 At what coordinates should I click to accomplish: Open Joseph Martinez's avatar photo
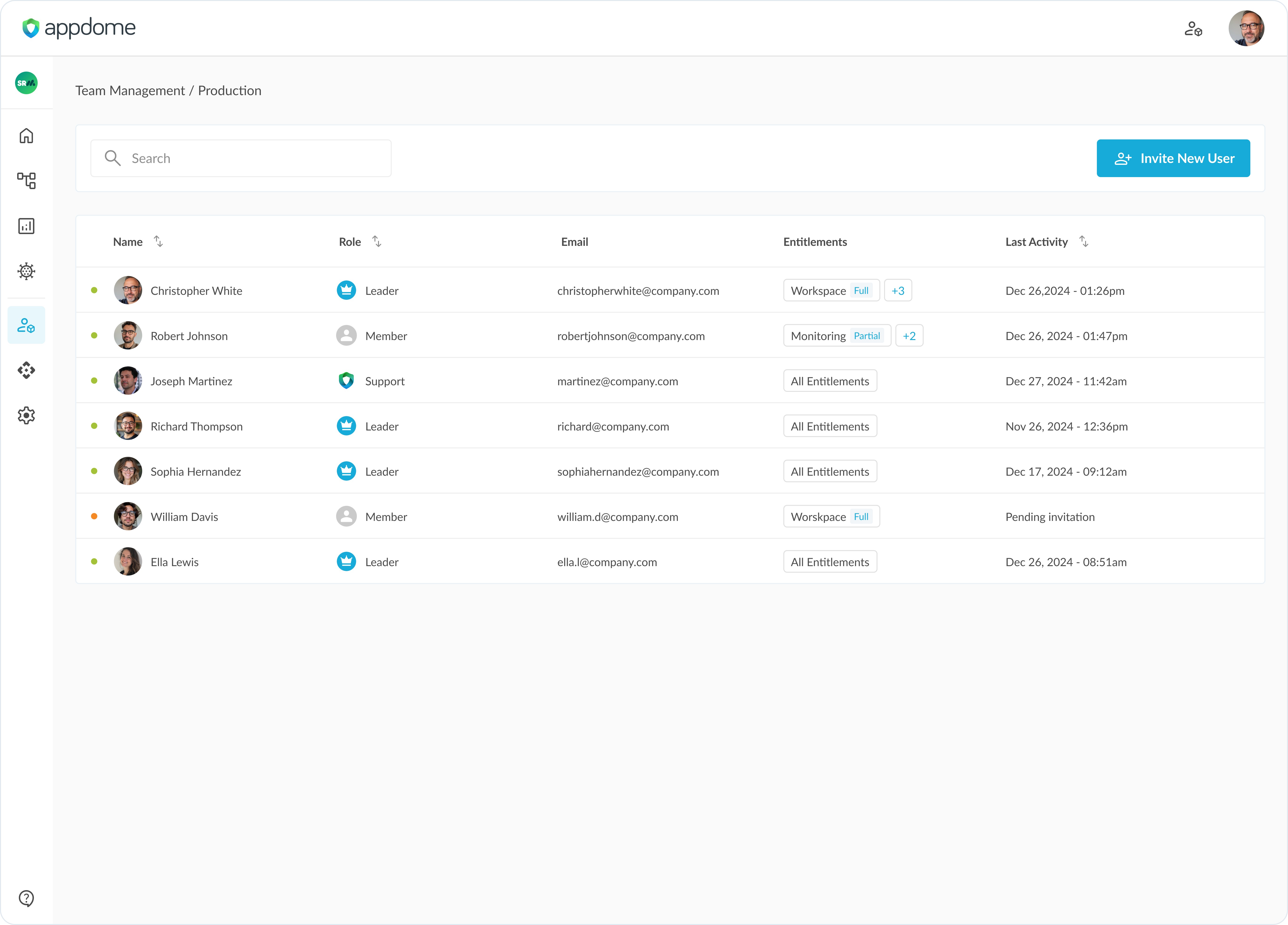128,381
